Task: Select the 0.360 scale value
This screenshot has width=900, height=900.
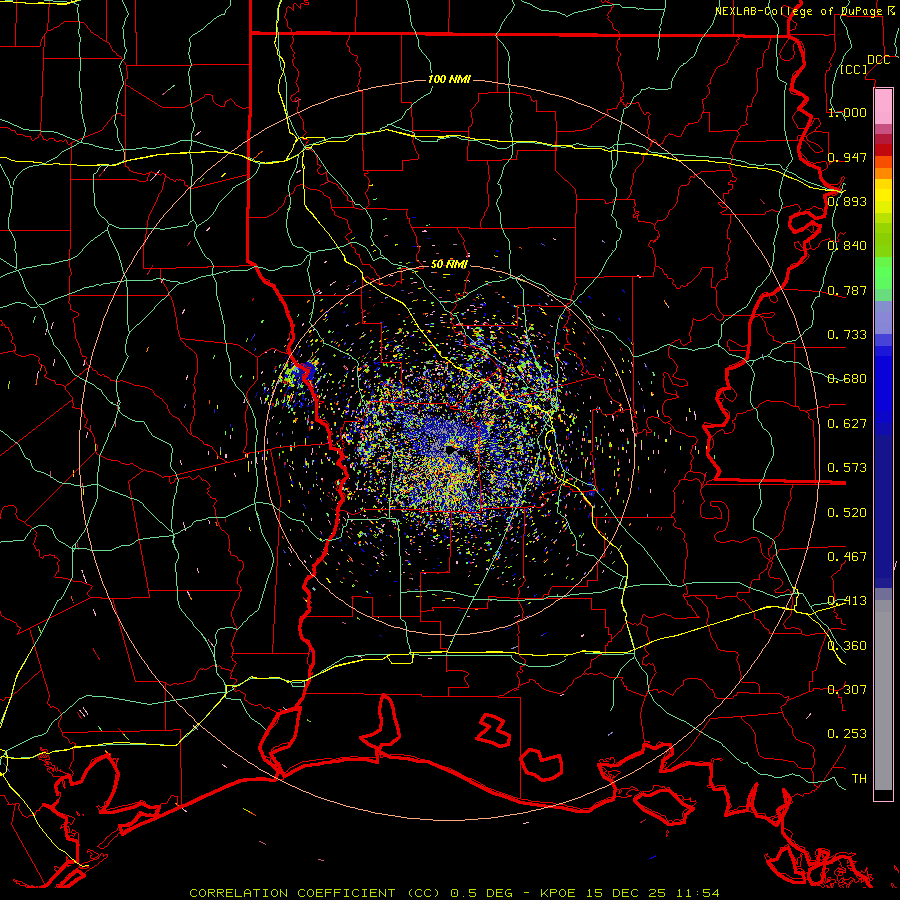Action: pyautogui.click(x=847, y=646)
